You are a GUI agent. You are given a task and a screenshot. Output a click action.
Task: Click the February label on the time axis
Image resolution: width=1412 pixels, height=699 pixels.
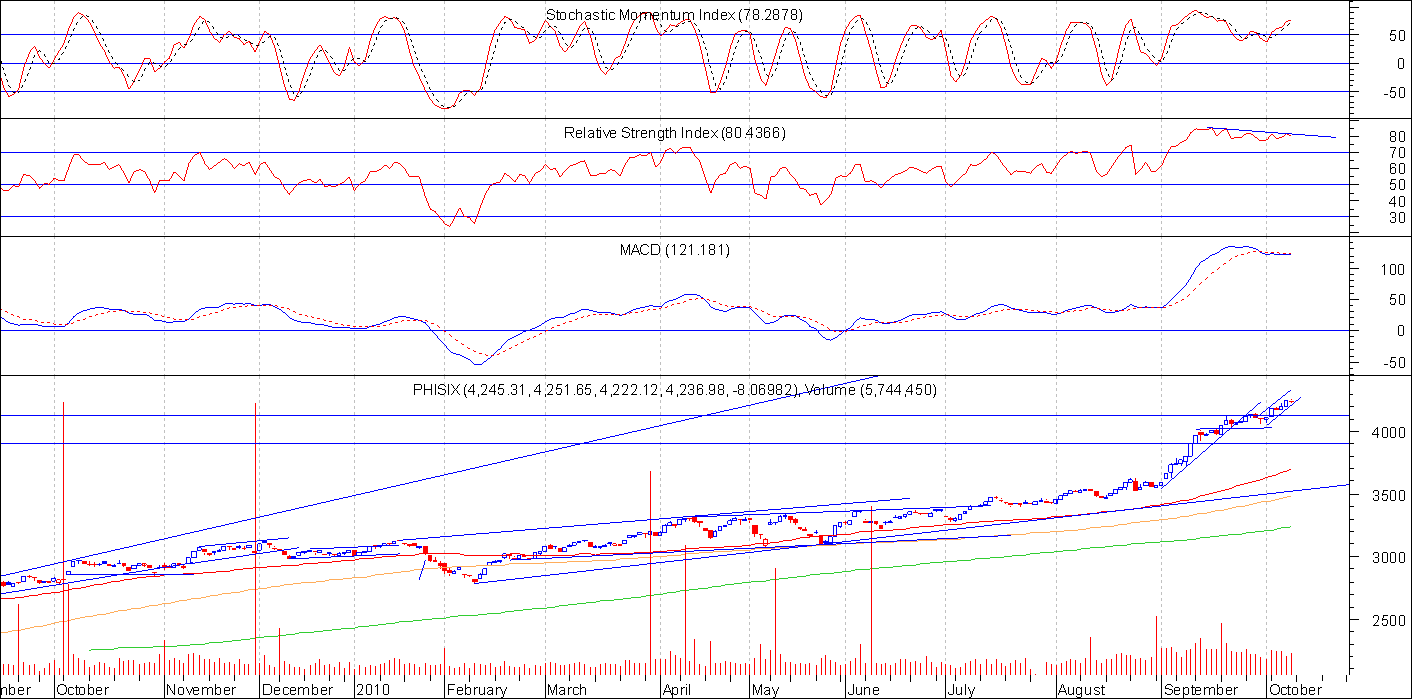pyautogui.click(x=479, y=690)
